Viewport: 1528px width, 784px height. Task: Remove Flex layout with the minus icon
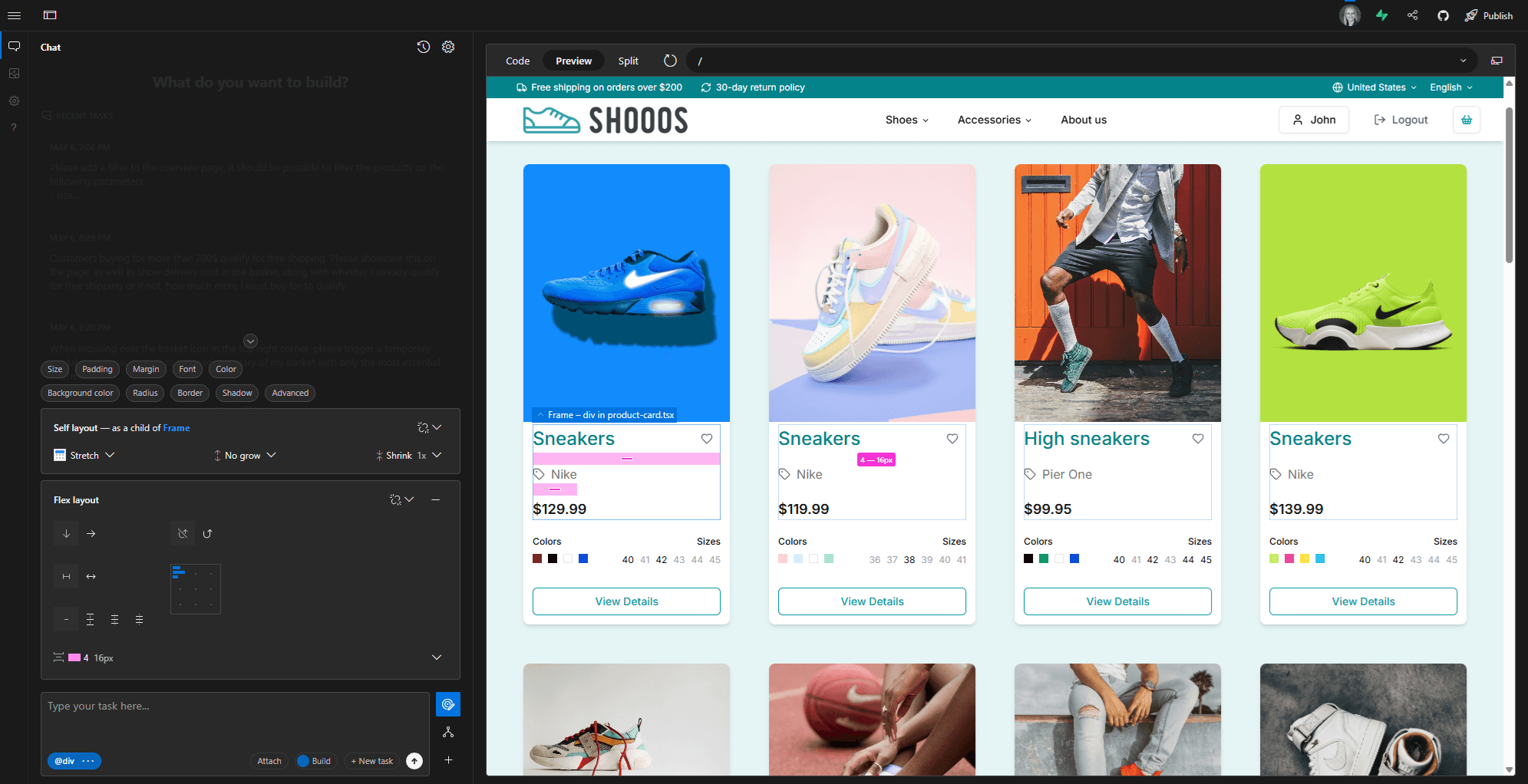point(435,499)
